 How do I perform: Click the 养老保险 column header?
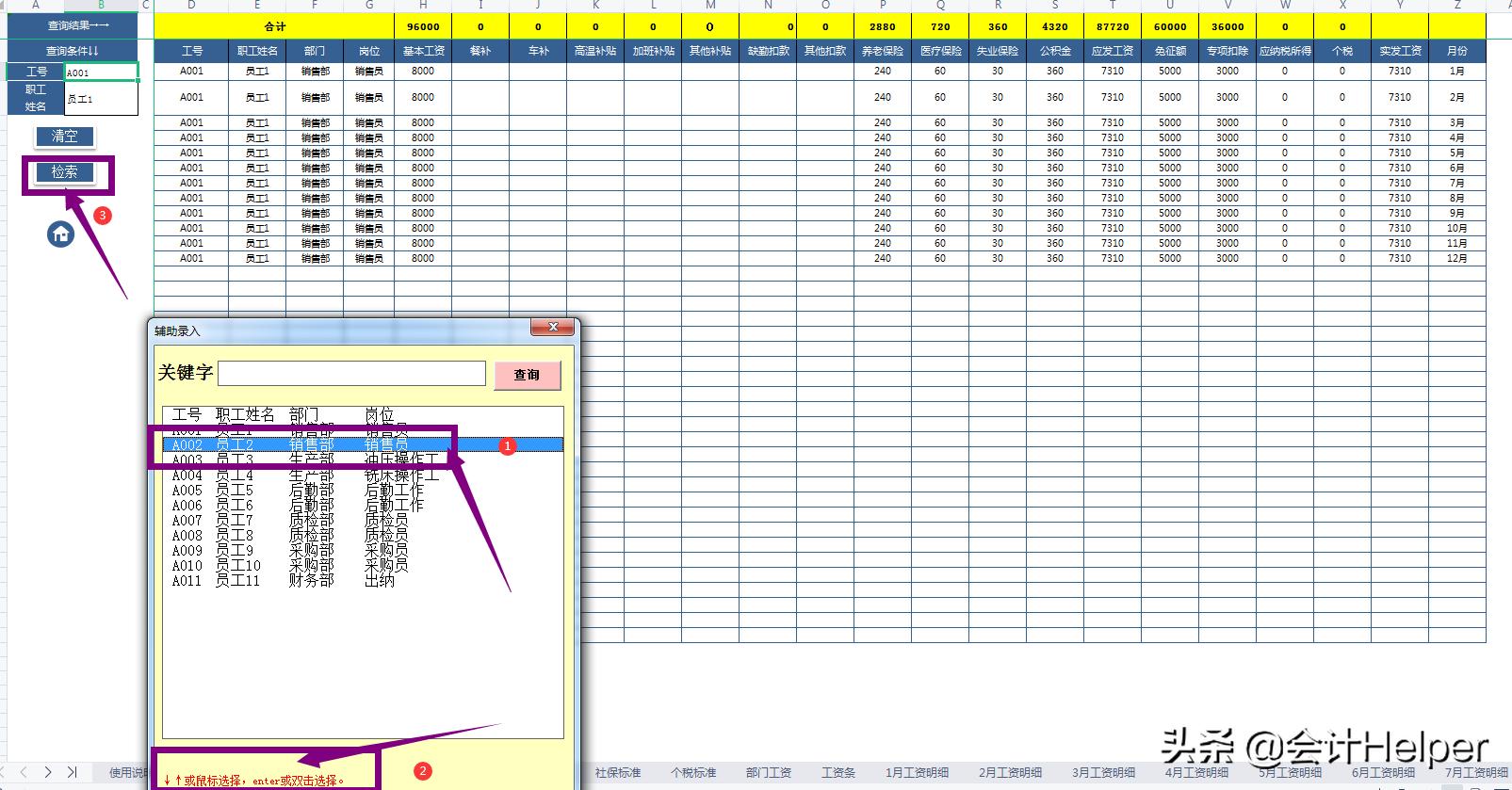point(883,51)
